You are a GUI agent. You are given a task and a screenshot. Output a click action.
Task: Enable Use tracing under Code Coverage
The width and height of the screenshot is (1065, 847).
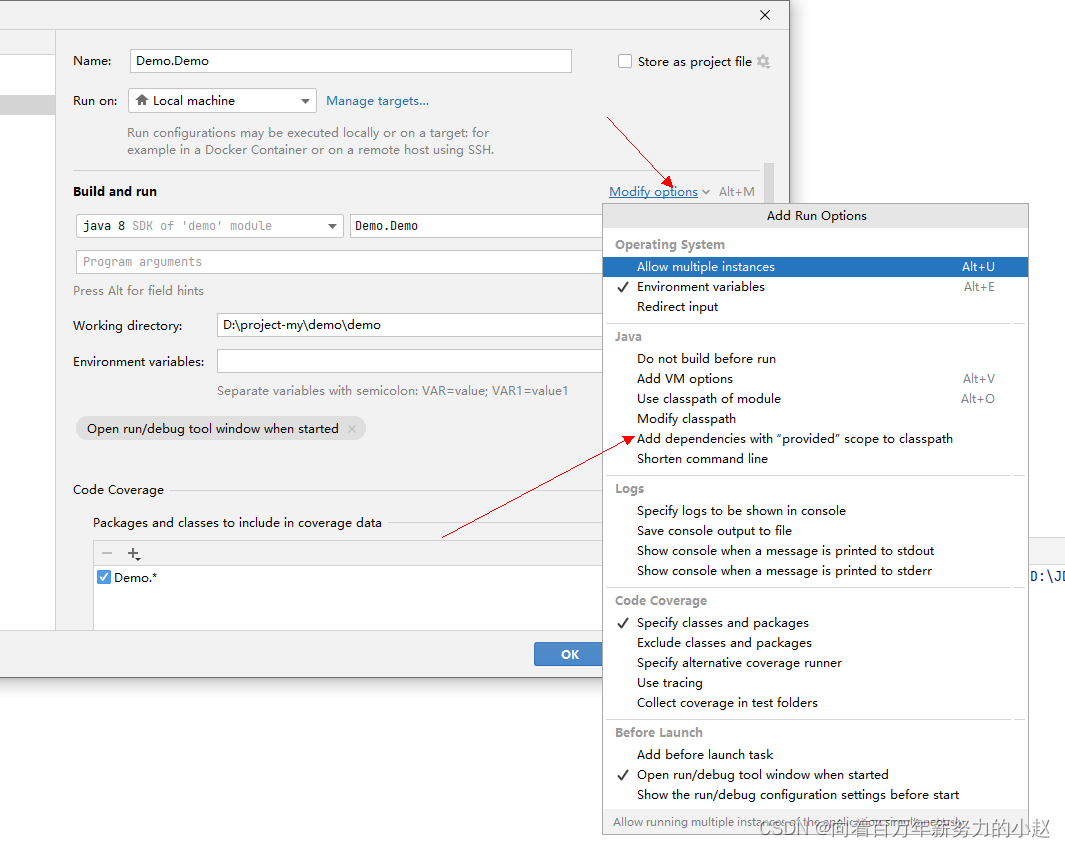[669, 682]
